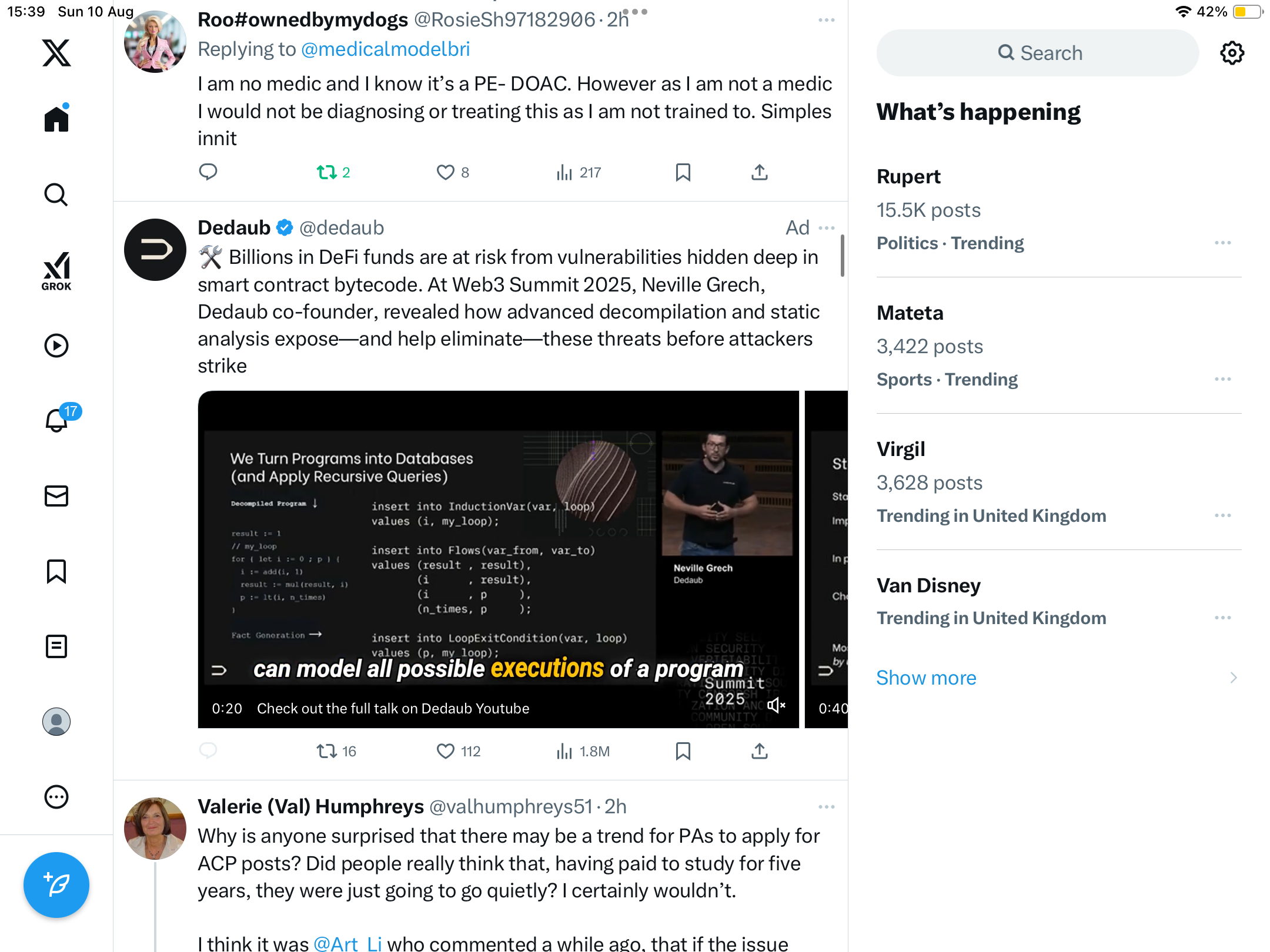Open the settings gear beside Search
Image resolution: width=1270 pixels, height=952 pixels.
pyautogui.click(x=1232, y=53)
